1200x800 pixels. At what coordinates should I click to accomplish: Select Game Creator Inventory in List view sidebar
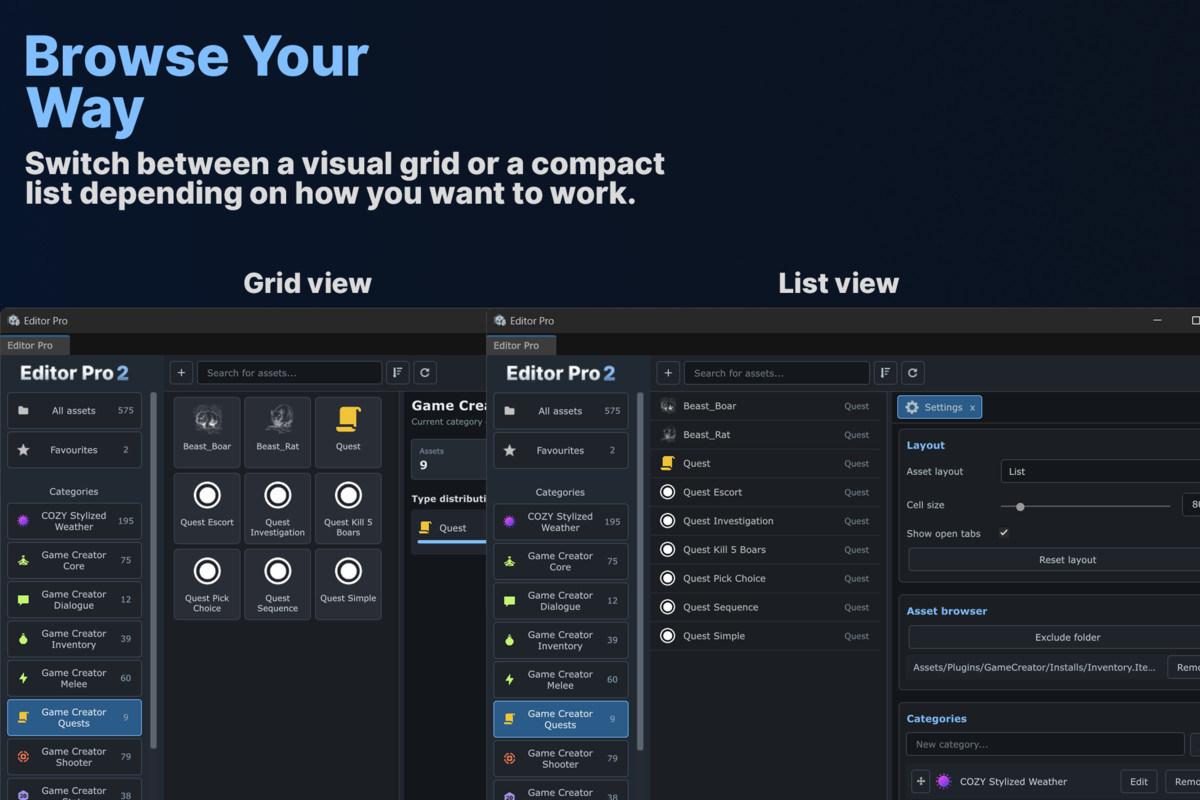point(560,640)
